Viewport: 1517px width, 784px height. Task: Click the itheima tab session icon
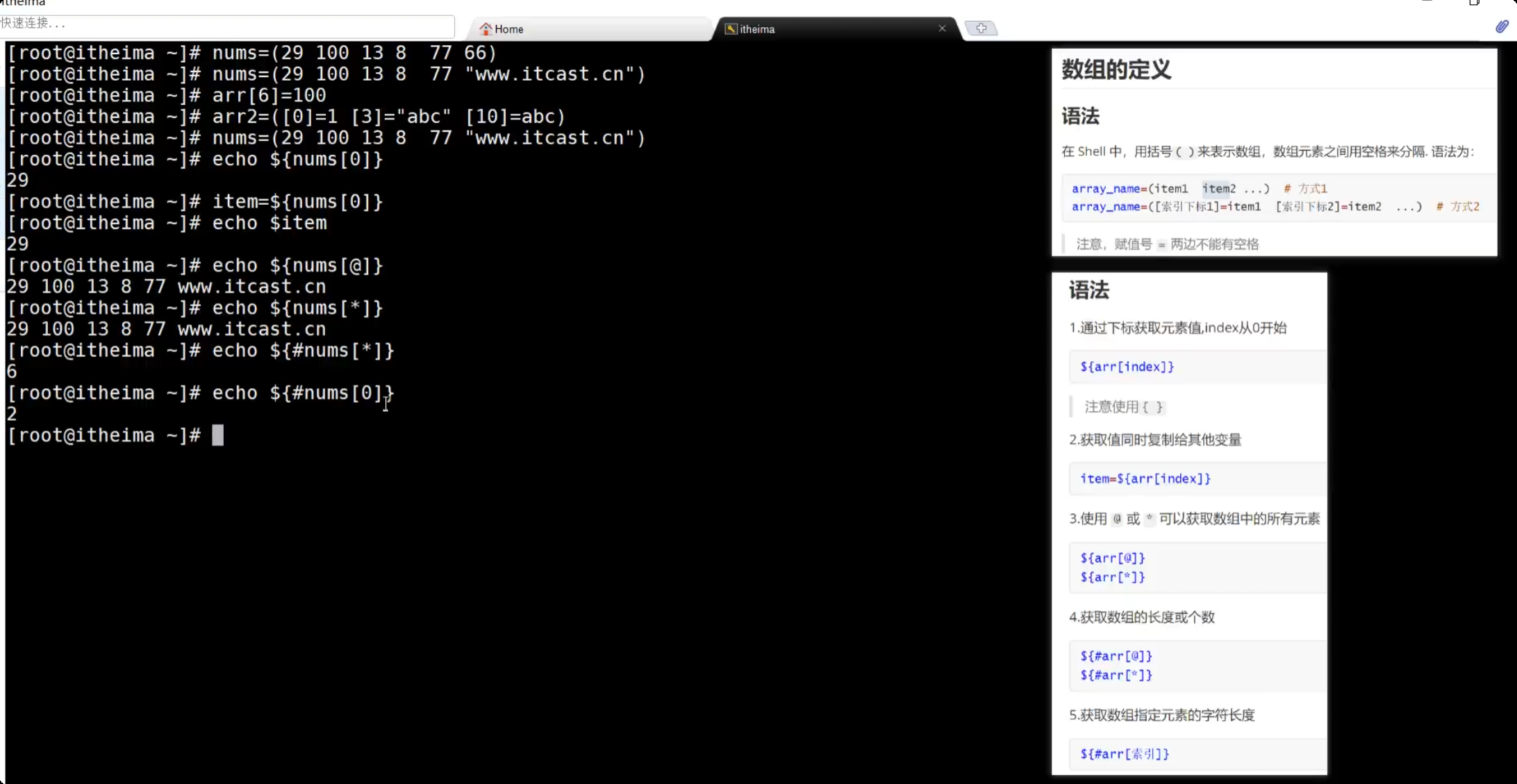tap(731, 29)
